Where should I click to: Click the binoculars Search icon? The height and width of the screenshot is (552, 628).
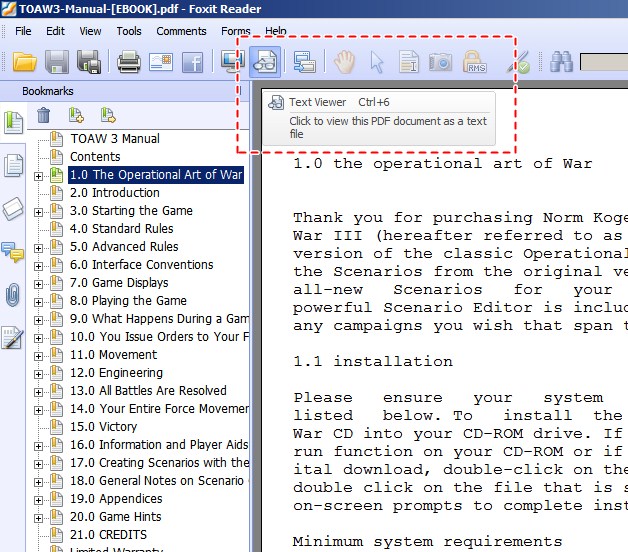pos(562,62)
